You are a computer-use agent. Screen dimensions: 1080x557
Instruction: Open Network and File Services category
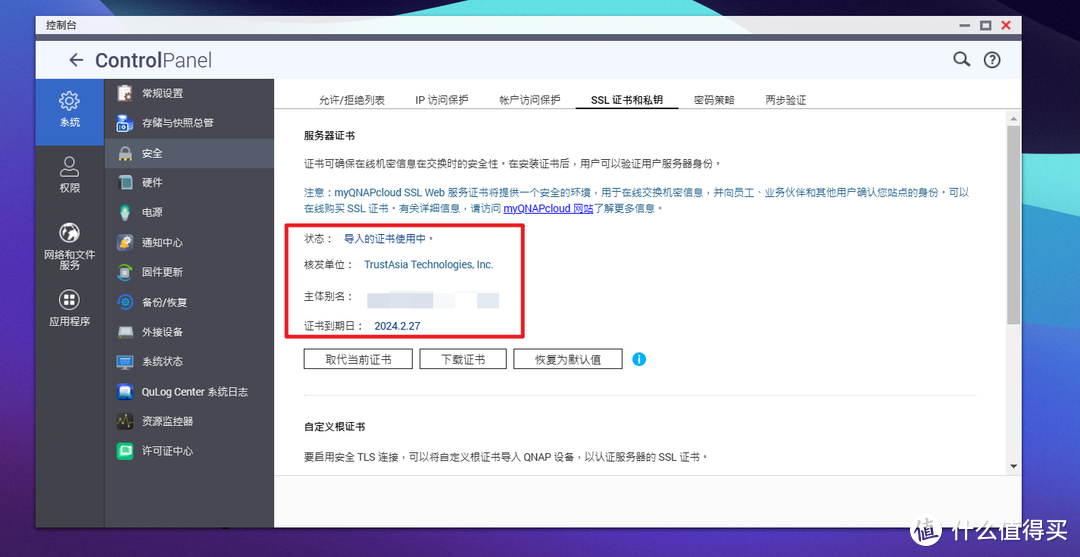point(69,234)
